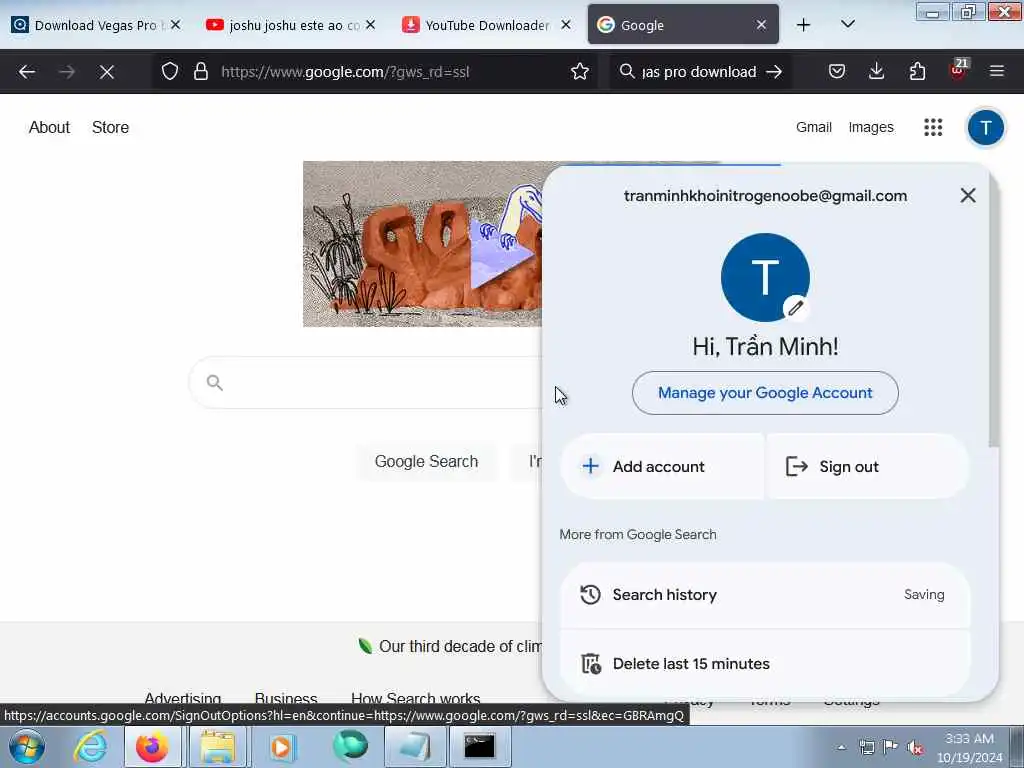The width and height of the screenshot is (1024, 768).
Task: Click the Business footer link
Action: pyautogui.click(x=286, y=698)
